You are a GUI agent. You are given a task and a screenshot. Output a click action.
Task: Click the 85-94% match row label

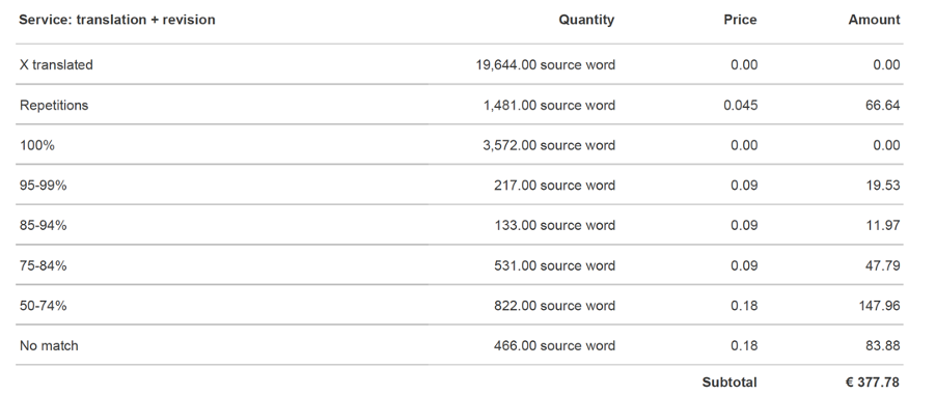[x=43, y=225]
